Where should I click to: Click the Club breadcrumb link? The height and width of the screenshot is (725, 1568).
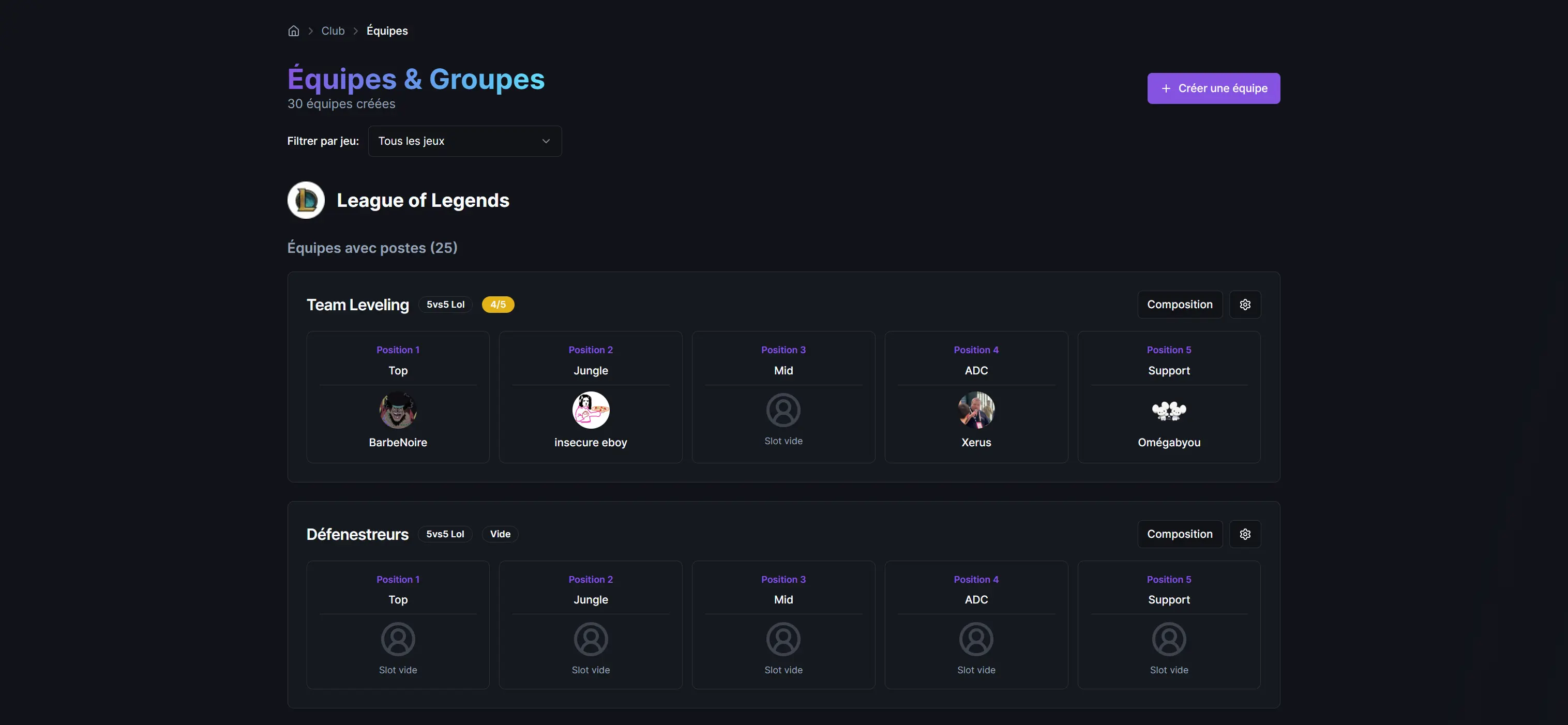(333, 31)
